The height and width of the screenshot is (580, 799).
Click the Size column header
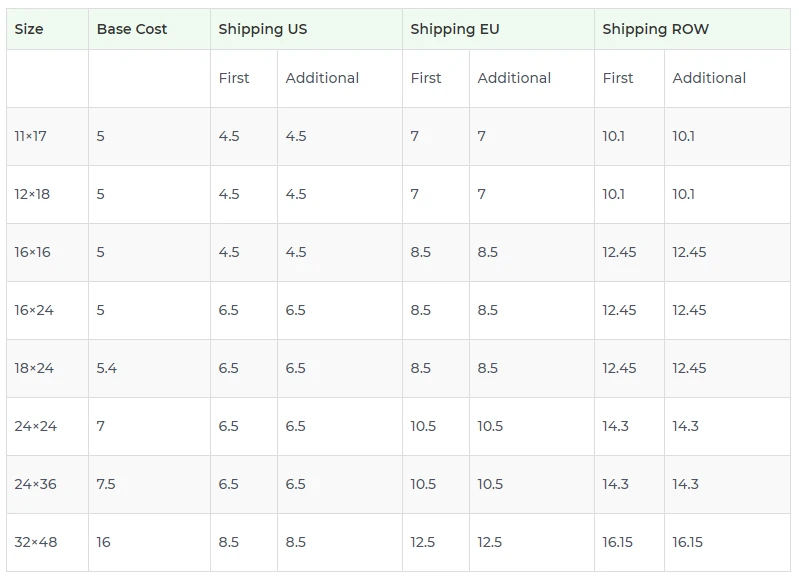click(29, 29)
